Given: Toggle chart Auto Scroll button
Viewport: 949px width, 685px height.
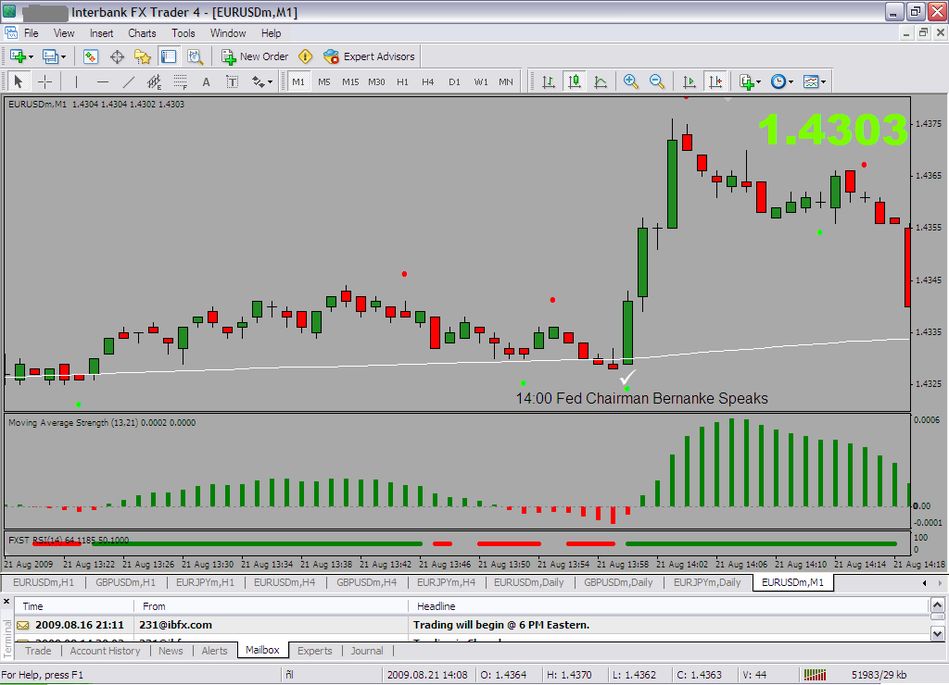Looking at the screenshot, I should (689, 82).
